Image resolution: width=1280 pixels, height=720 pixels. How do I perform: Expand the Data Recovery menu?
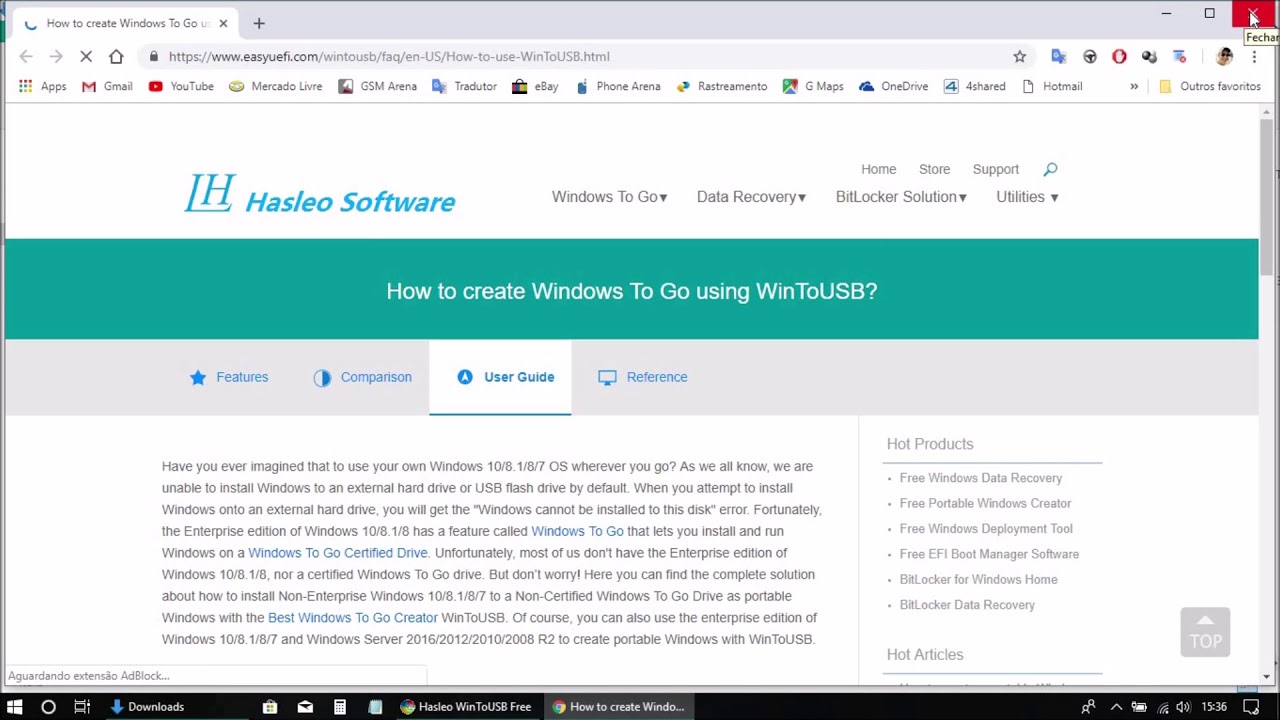751,197
